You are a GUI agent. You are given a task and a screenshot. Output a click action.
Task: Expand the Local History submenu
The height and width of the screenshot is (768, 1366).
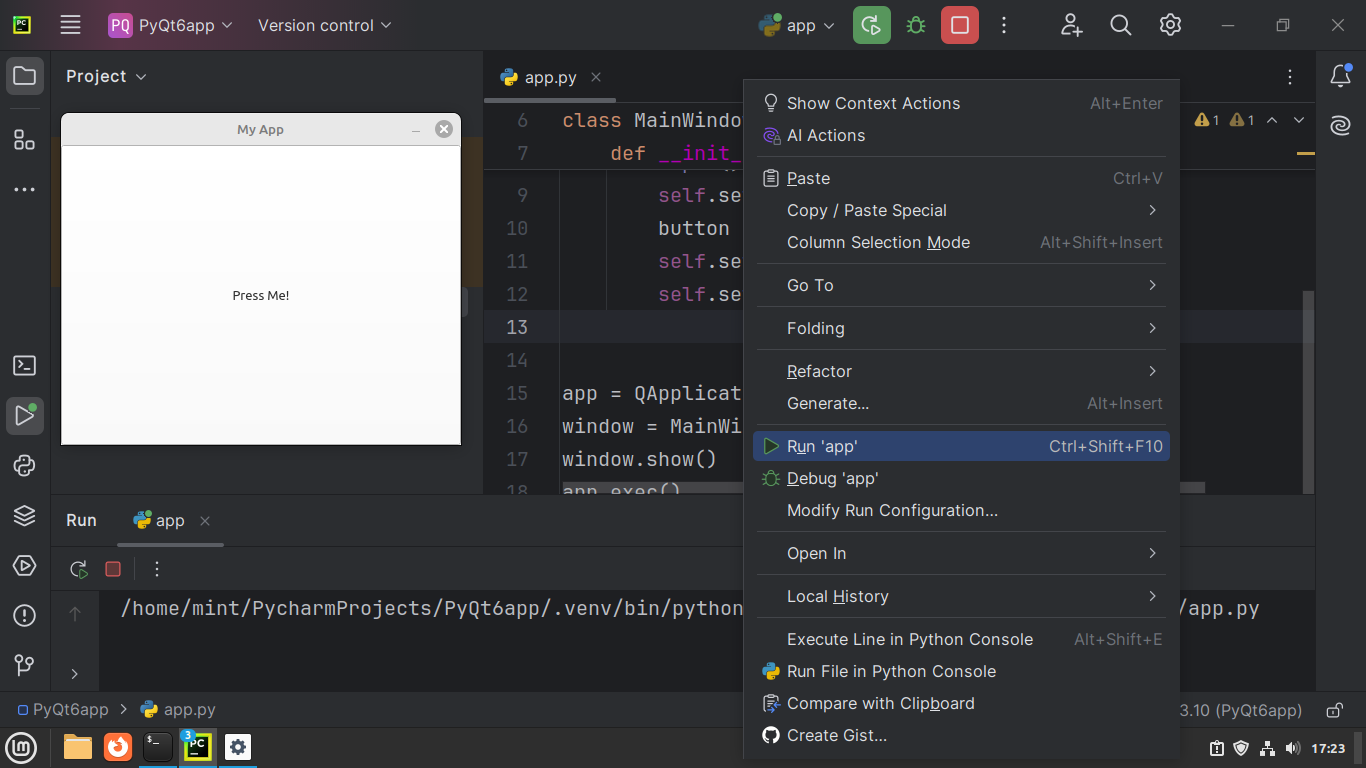(x=961, y=596)
